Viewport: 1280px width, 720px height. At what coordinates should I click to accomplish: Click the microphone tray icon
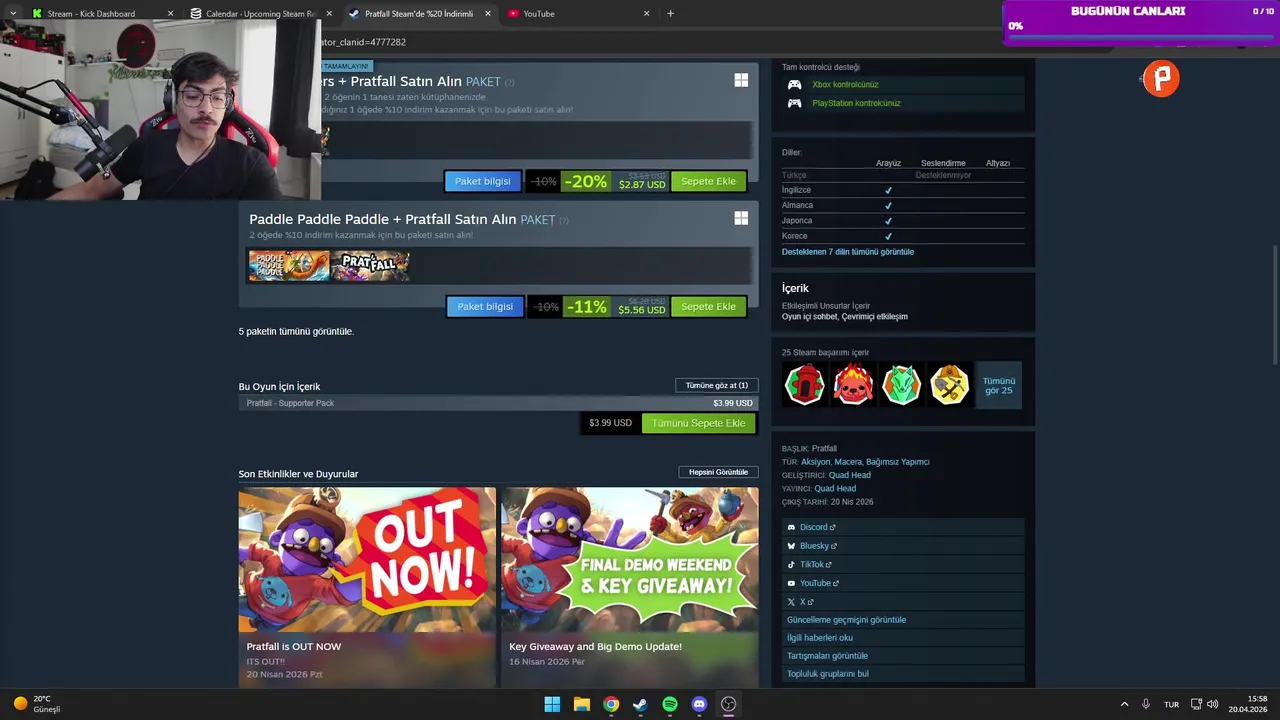coord(1146,704)
